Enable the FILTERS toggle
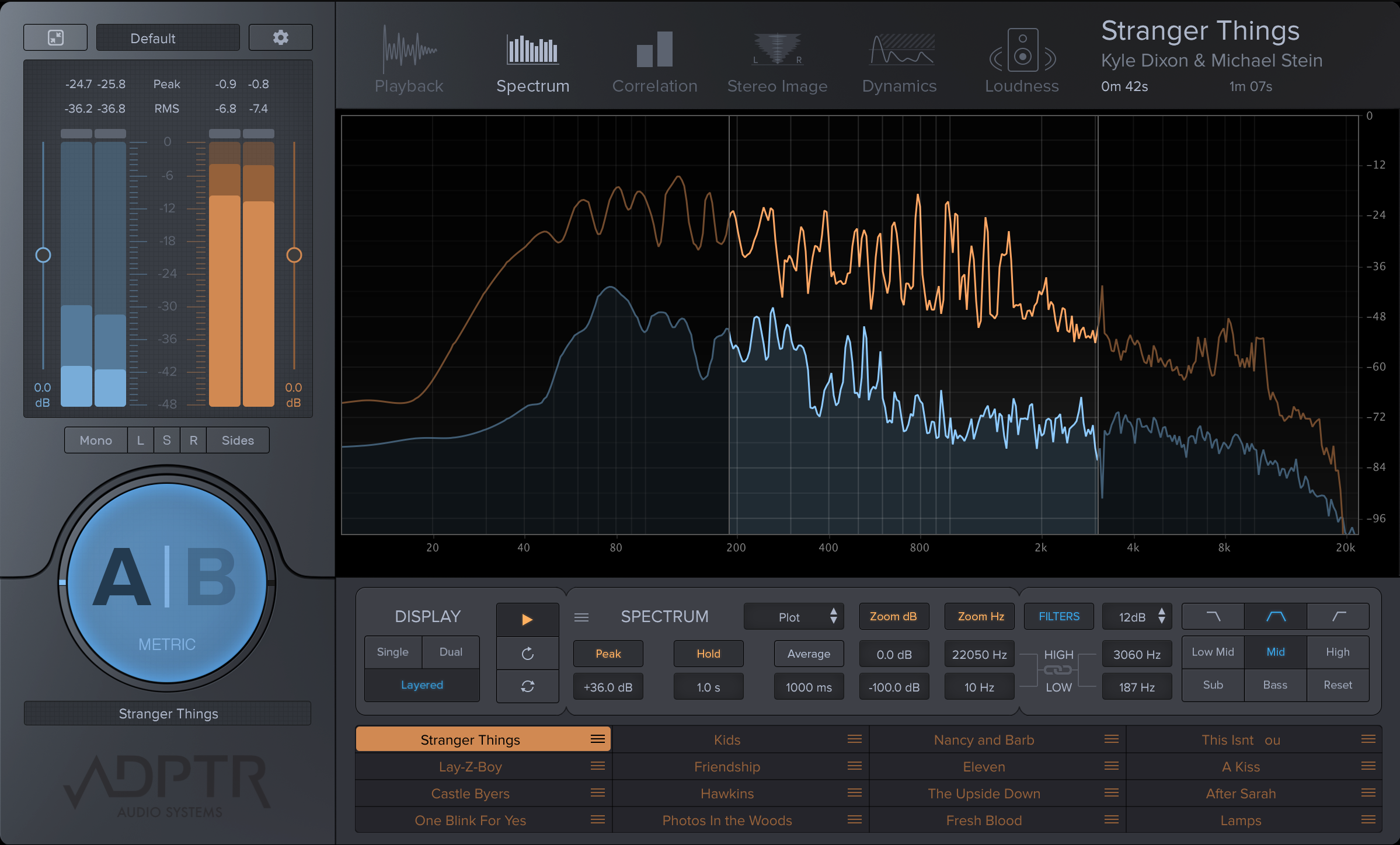The width and height of the screenshot is (1400, 845). tap(1058, 616)
